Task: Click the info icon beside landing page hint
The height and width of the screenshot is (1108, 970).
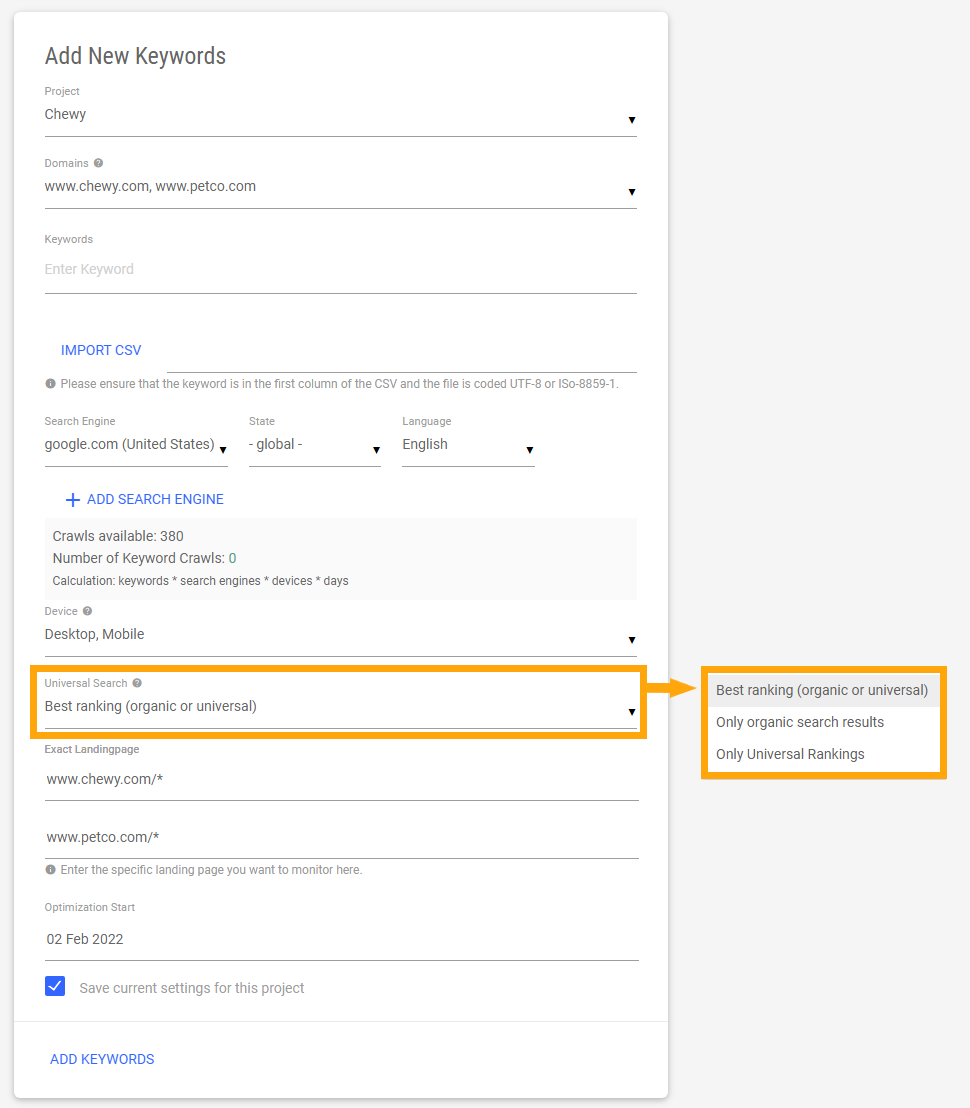Action: [50, 870]
